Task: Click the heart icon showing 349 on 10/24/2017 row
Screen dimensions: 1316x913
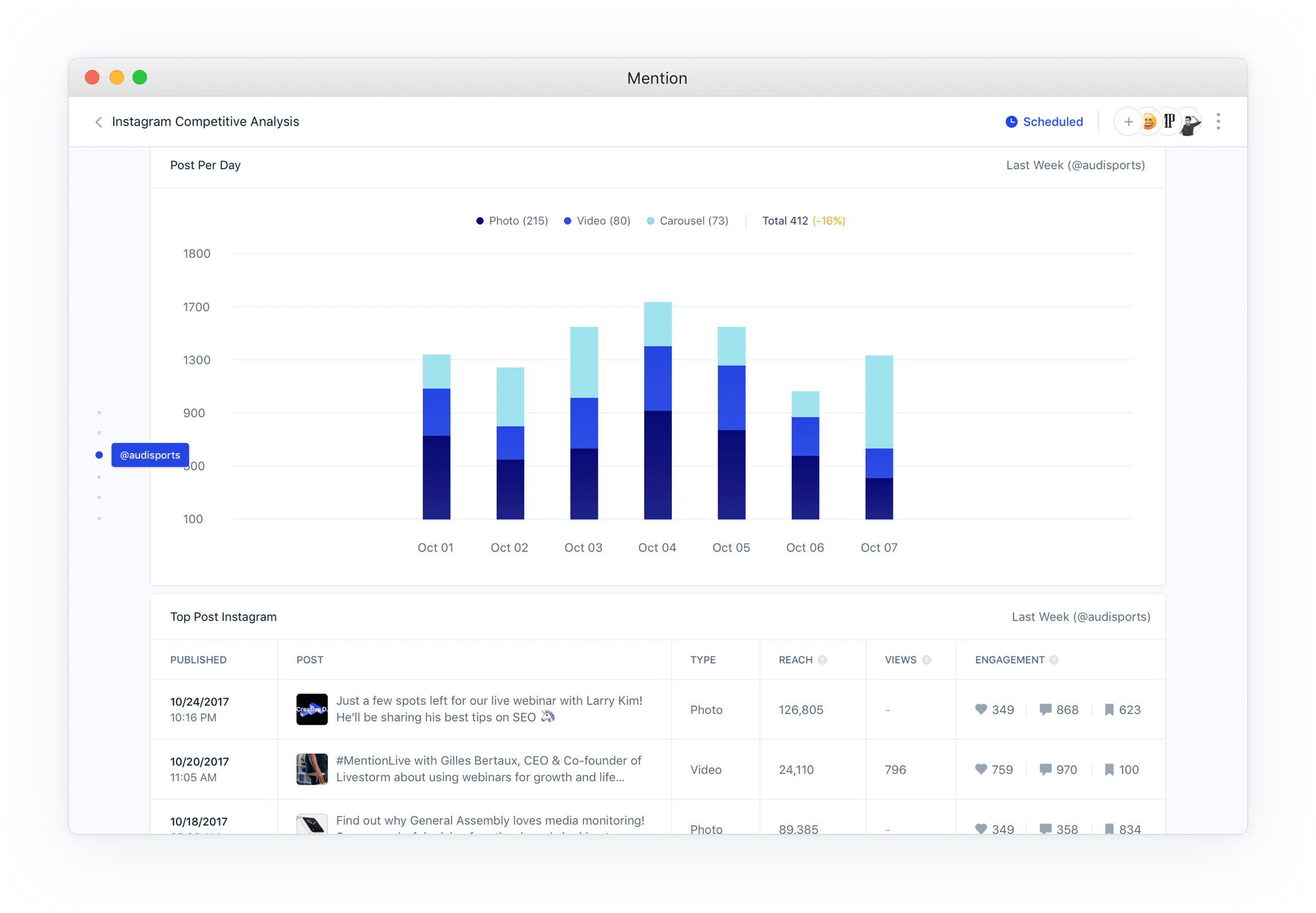Action: [980, 709]
